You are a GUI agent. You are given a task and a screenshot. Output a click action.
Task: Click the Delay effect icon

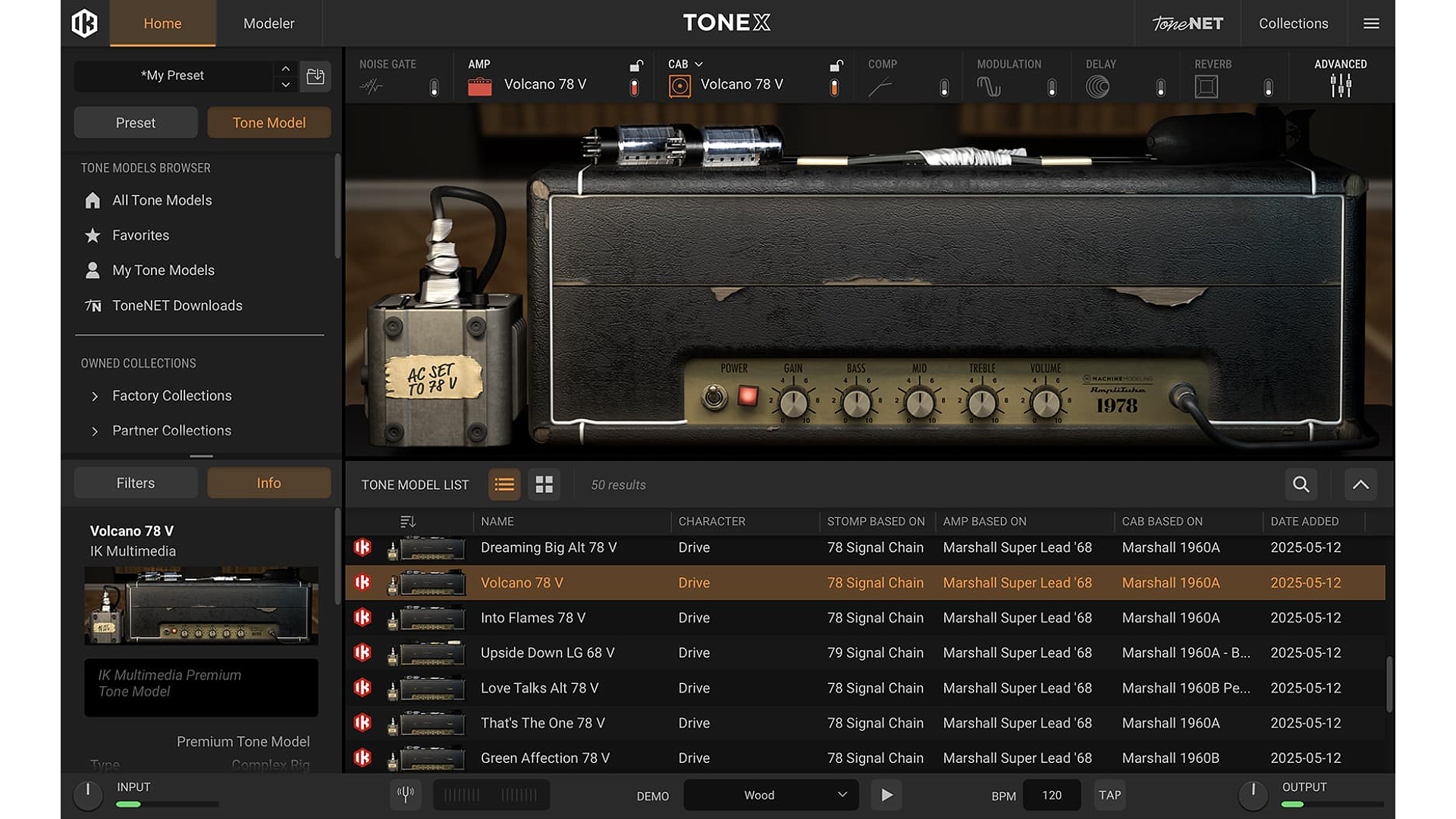pyautogui.click(x=1097, y=86)
